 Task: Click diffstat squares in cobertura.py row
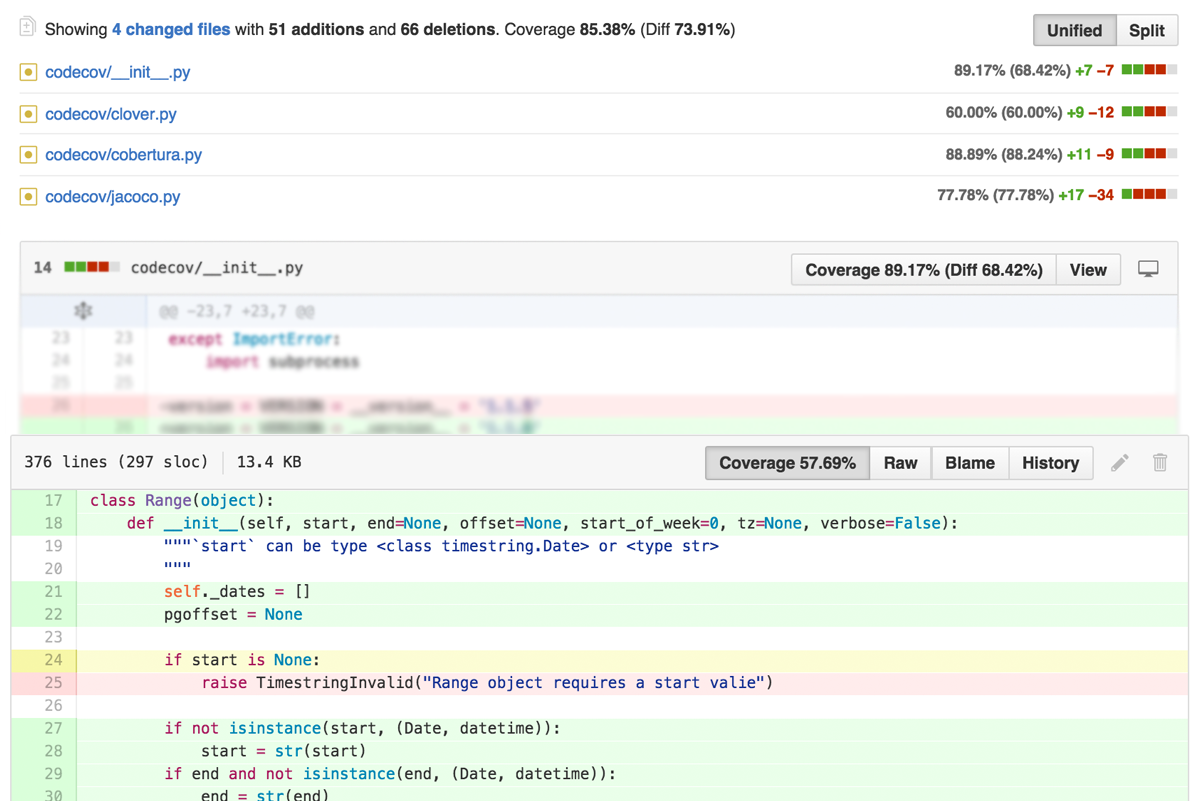point(1149,153)
